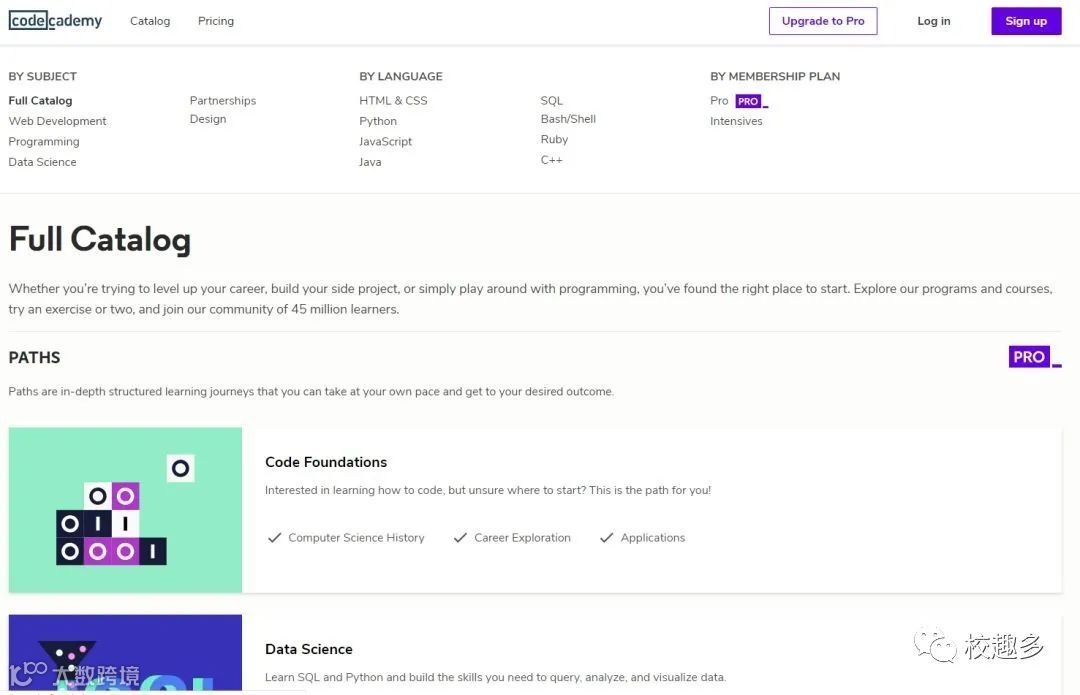Open Code Foundations path thumbnail

(125, 510)
